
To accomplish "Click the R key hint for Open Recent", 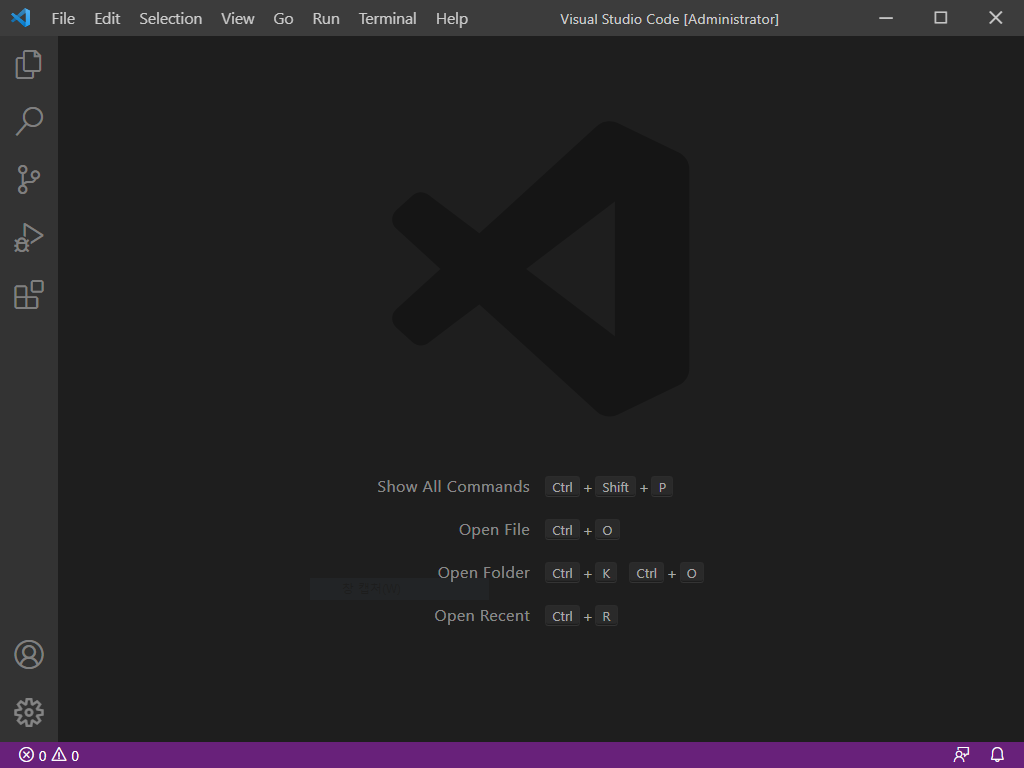I will (606, 616).
